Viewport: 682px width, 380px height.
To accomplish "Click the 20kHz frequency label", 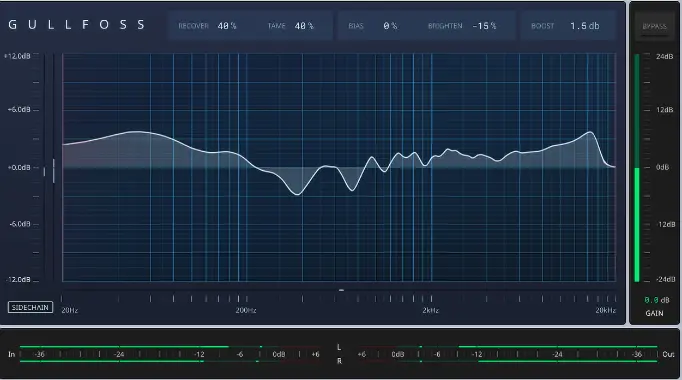I will (x=605, y=310).
